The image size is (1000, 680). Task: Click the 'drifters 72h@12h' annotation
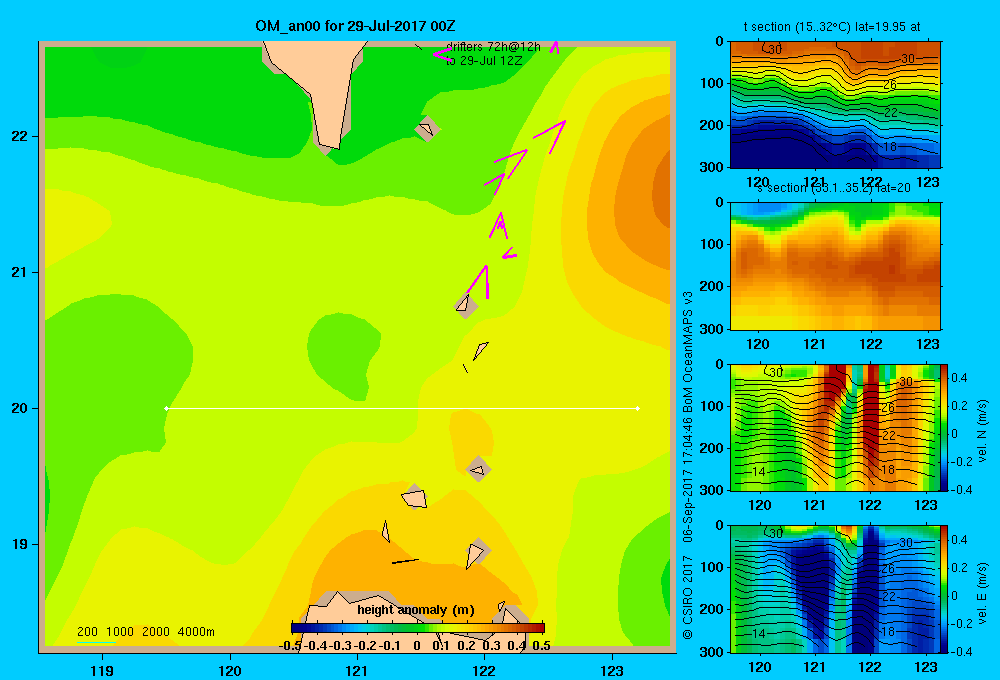click(493, 47)
